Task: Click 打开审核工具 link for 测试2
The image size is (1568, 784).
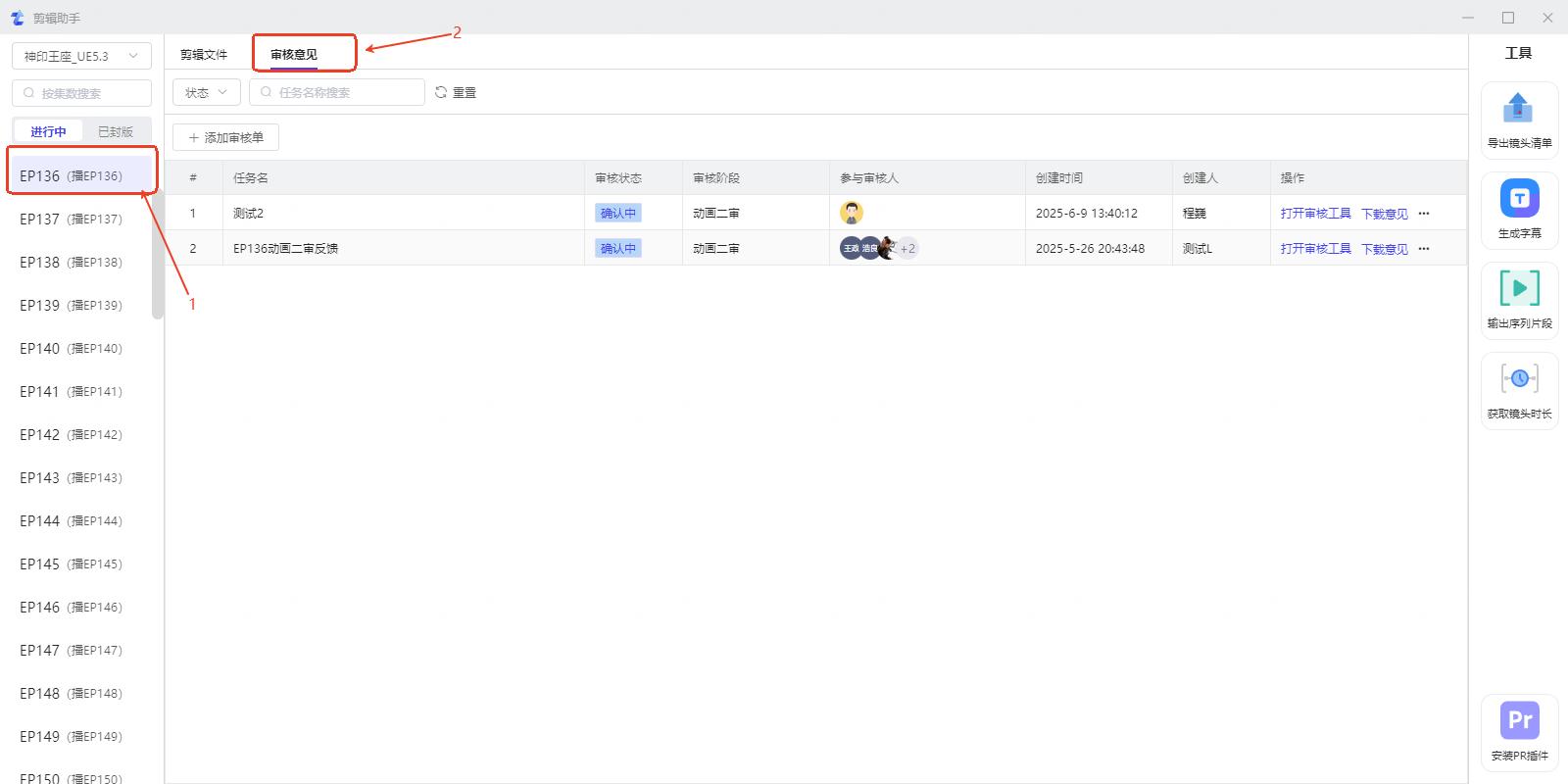Action: pos(1315,214)
